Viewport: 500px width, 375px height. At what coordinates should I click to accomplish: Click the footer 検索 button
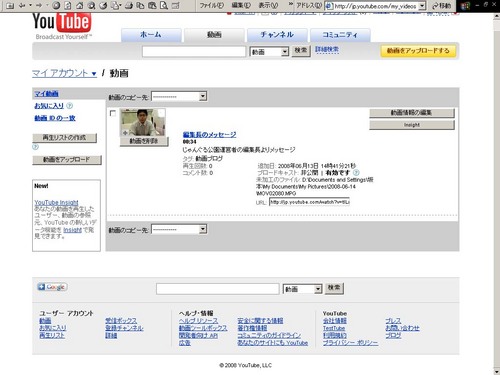coord(334,288)
